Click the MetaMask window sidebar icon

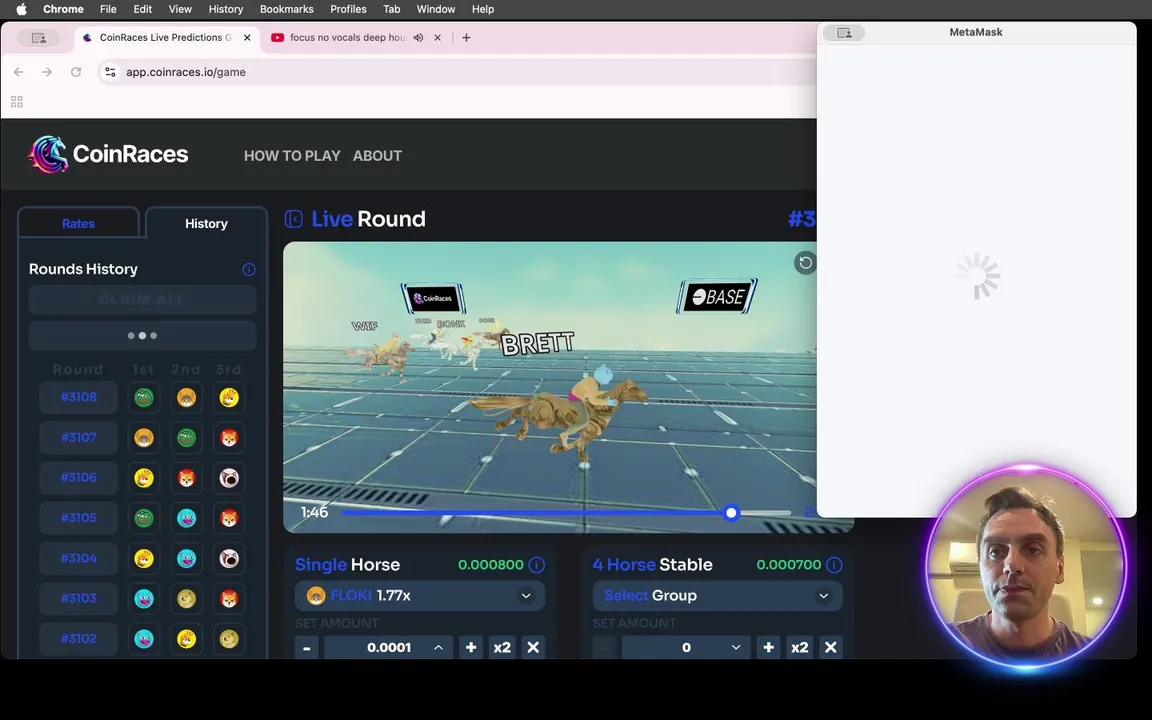tap(844, 33)
